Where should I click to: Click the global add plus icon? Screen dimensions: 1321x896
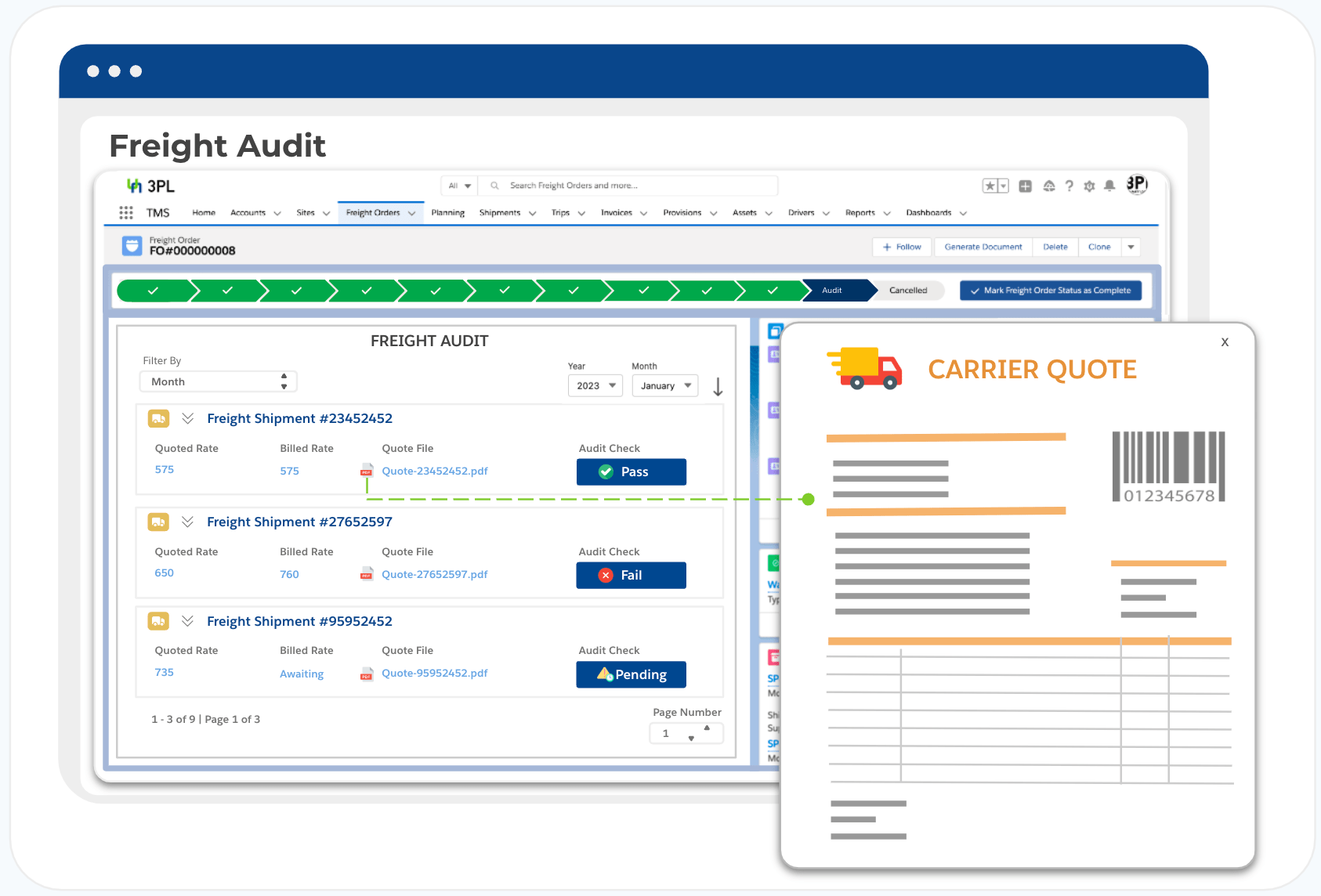point(1026,186)
